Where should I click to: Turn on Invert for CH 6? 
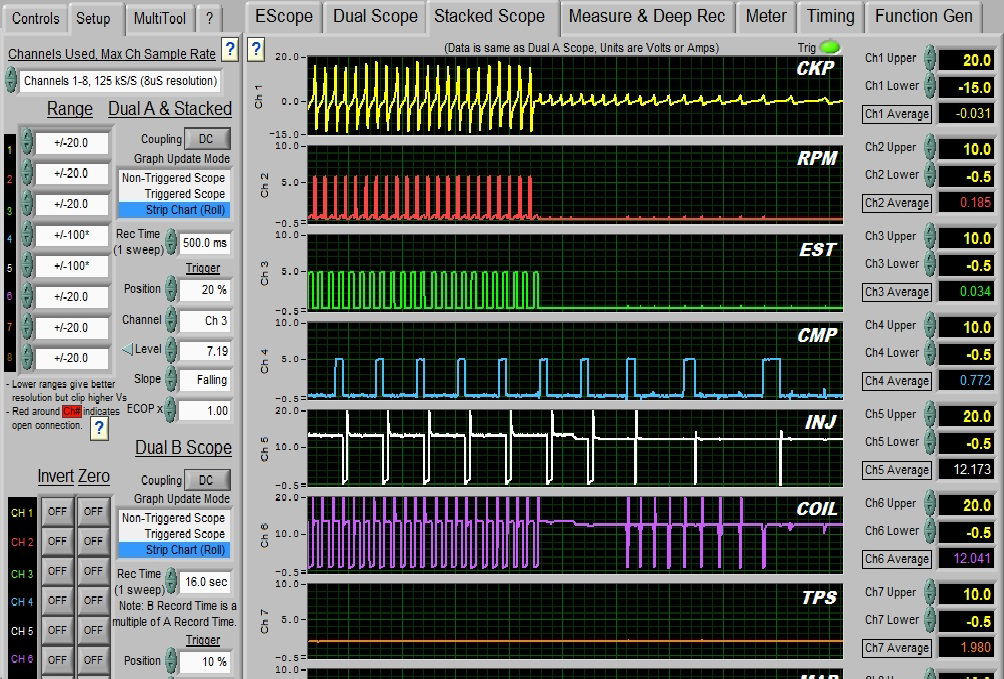pos(57,660)
